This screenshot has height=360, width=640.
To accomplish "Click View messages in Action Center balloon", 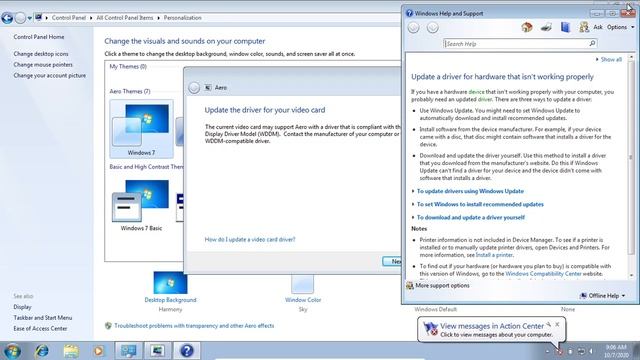I will pos(492,326).
